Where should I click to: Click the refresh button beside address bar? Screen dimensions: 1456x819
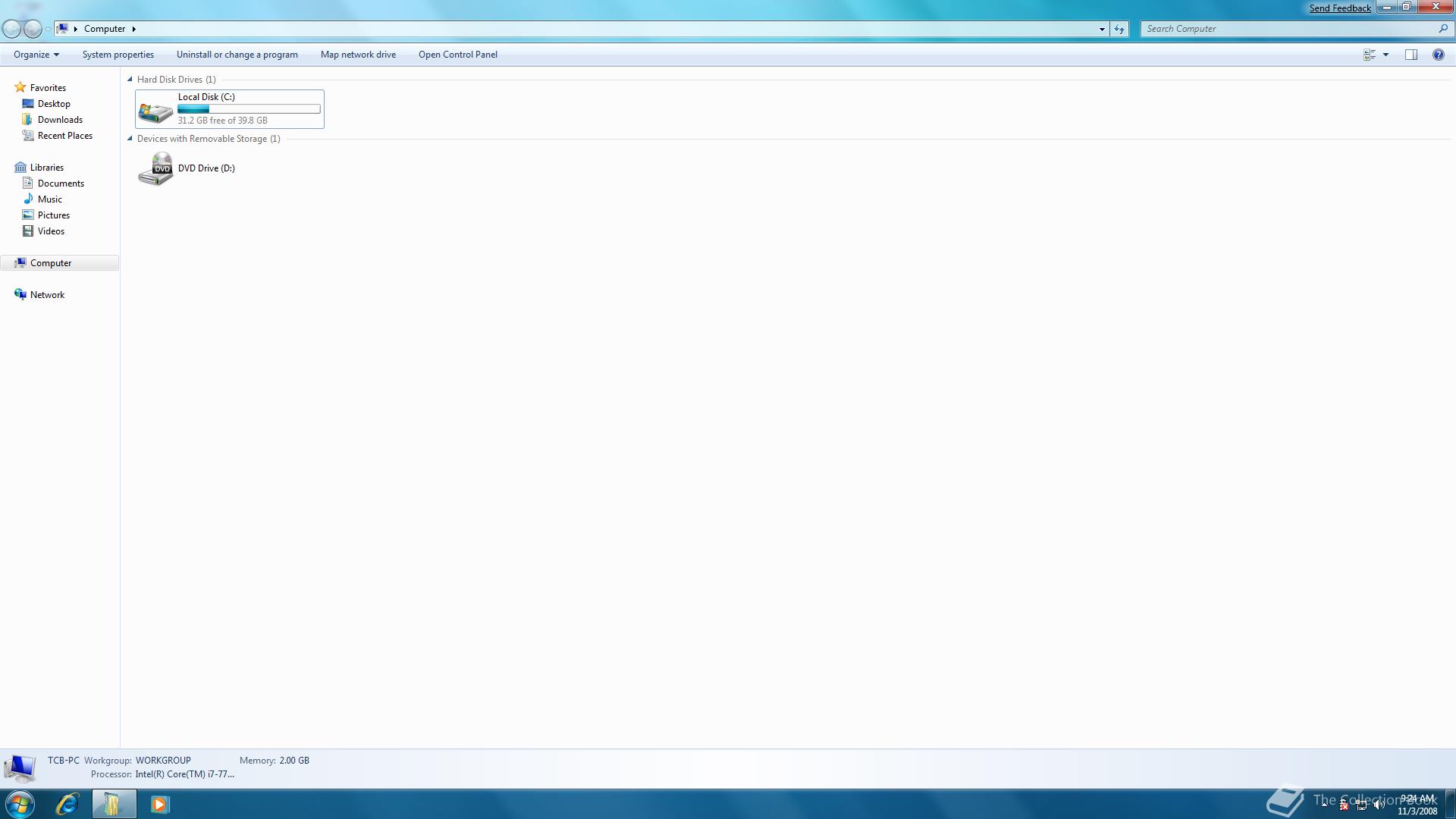coord(1119,29)
